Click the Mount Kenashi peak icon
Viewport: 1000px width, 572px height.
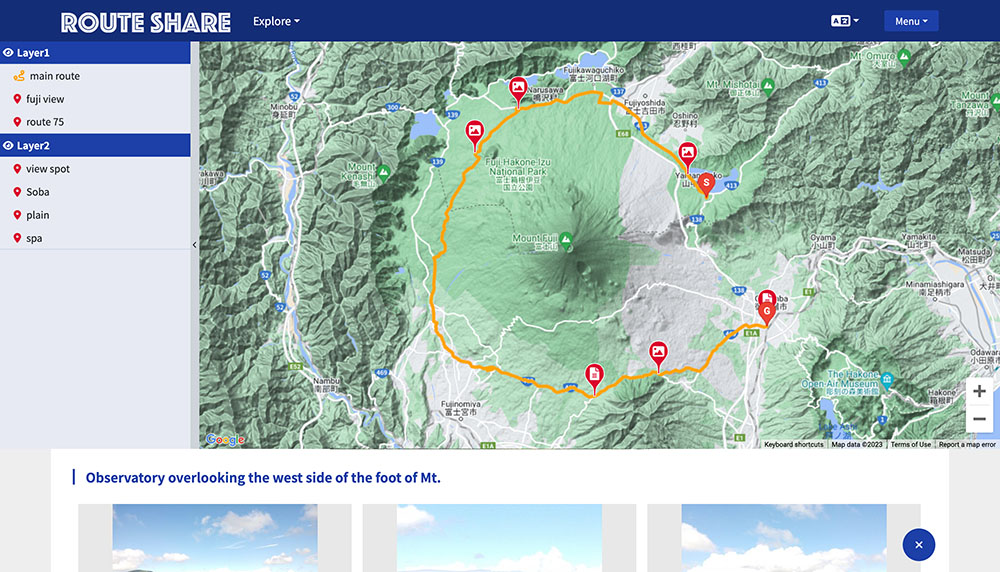tap(383, 172)
